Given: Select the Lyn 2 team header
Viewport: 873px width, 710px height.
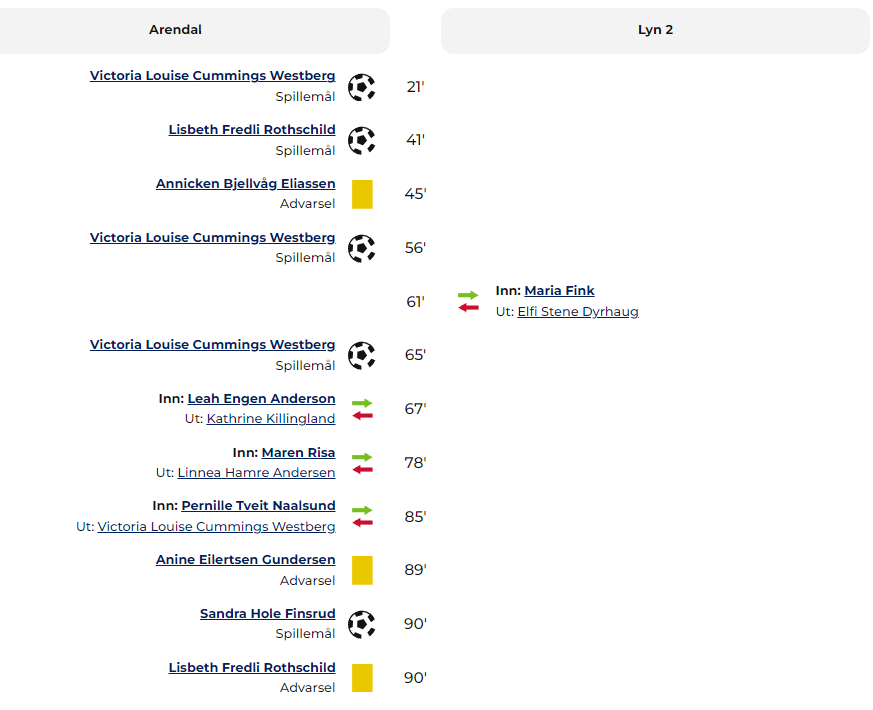Looking at the screenshot, I should point(655,31).
